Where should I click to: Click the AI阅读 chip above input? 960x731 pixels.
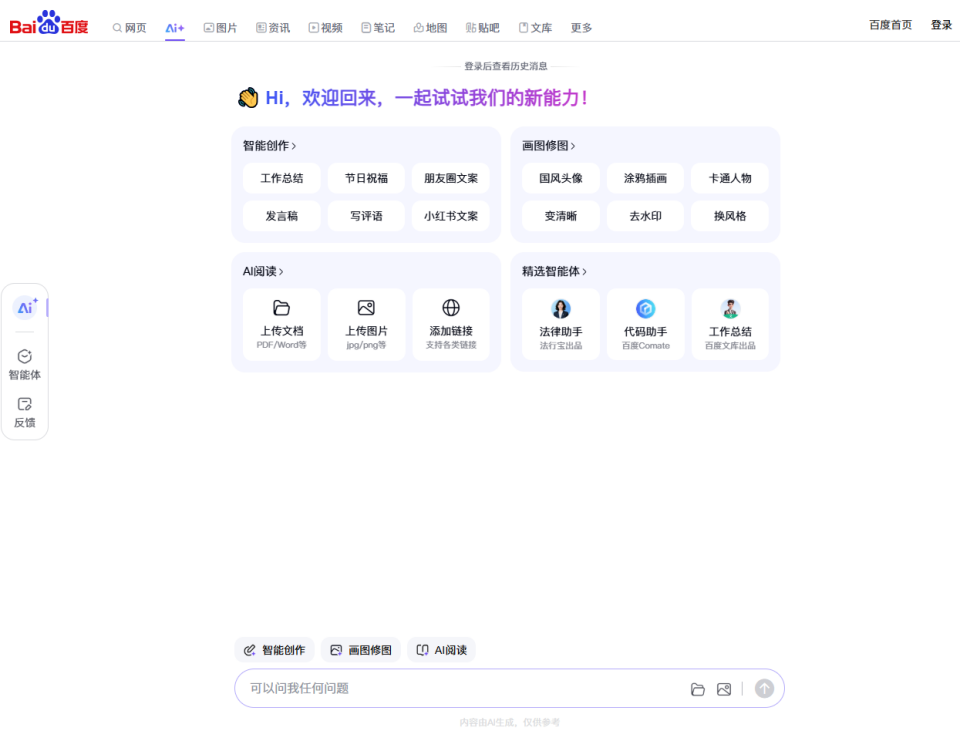441,650
